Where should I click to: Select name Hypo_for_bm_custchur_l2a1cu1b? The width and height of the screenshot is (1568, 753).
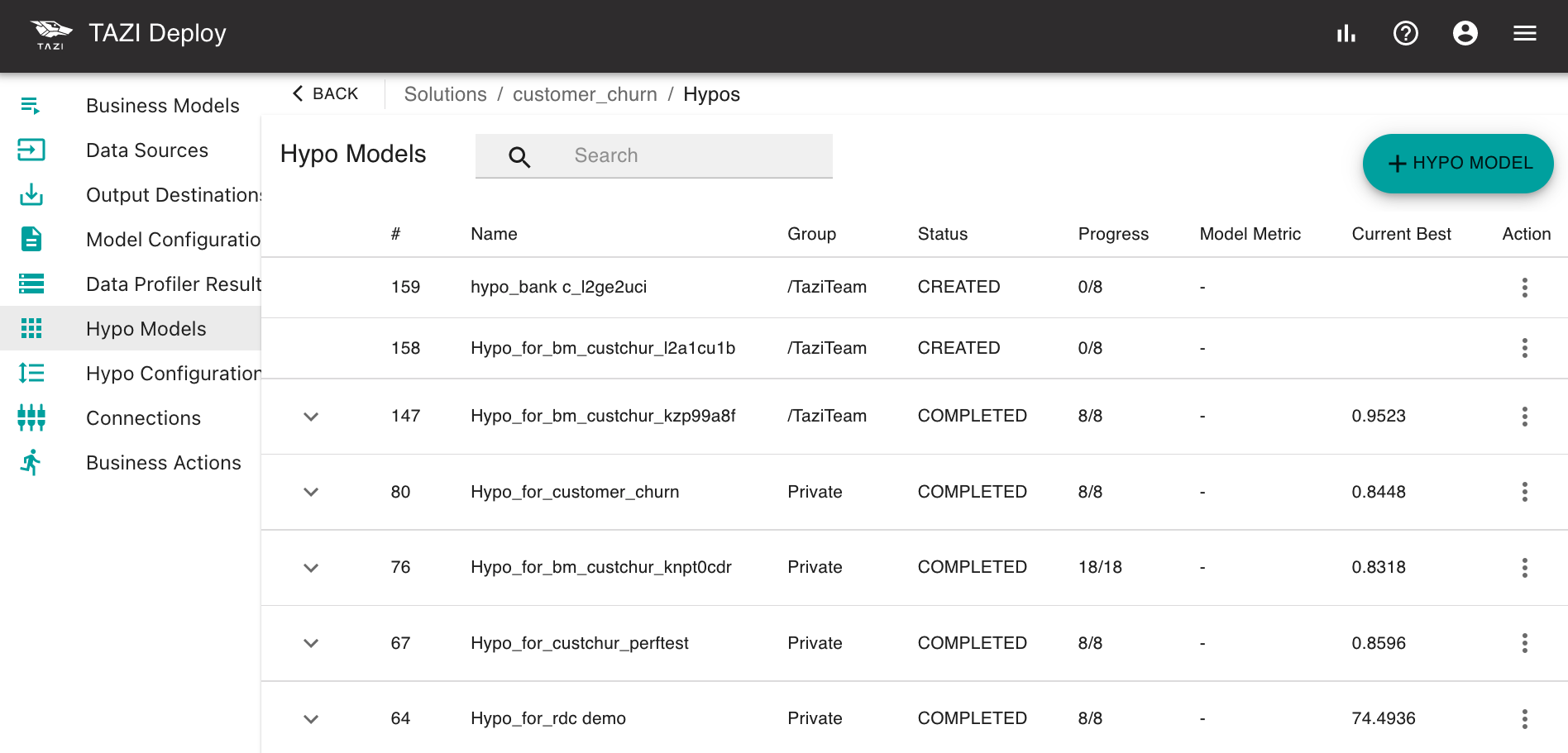tap(603, 348)
